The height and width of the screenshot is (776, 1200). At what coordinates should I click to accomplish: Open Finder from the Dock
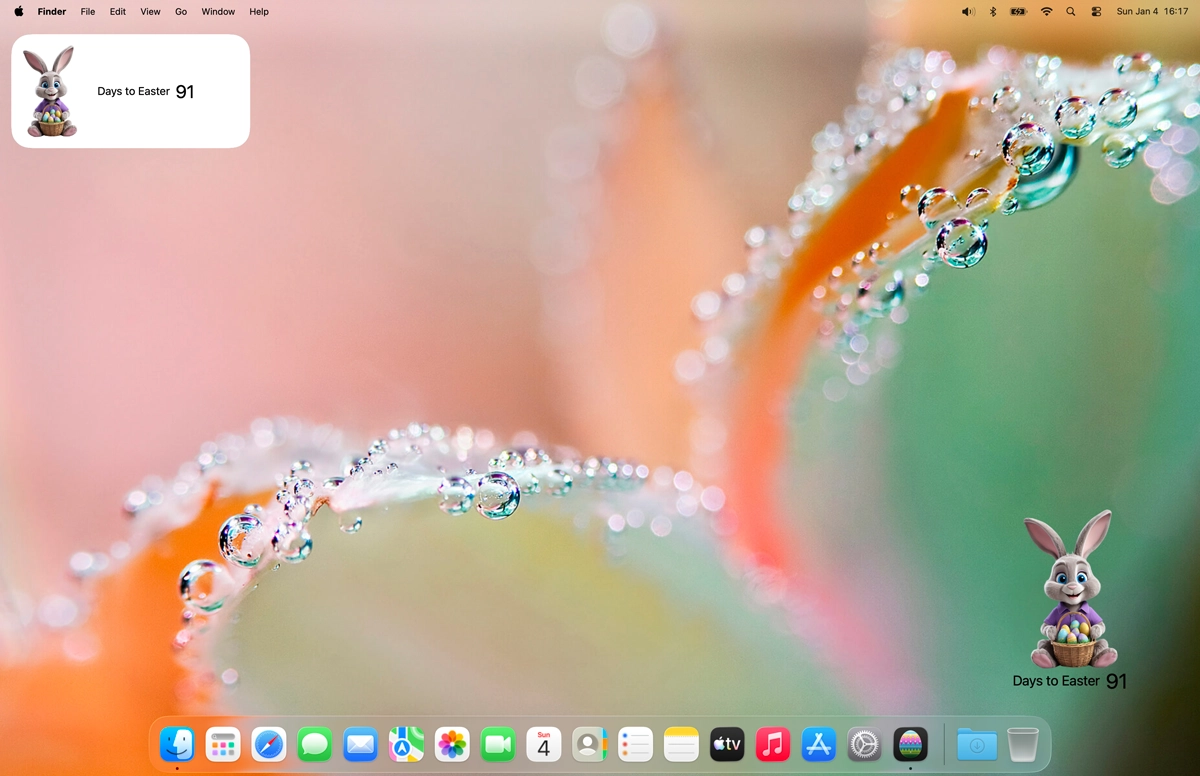[177, 744]
